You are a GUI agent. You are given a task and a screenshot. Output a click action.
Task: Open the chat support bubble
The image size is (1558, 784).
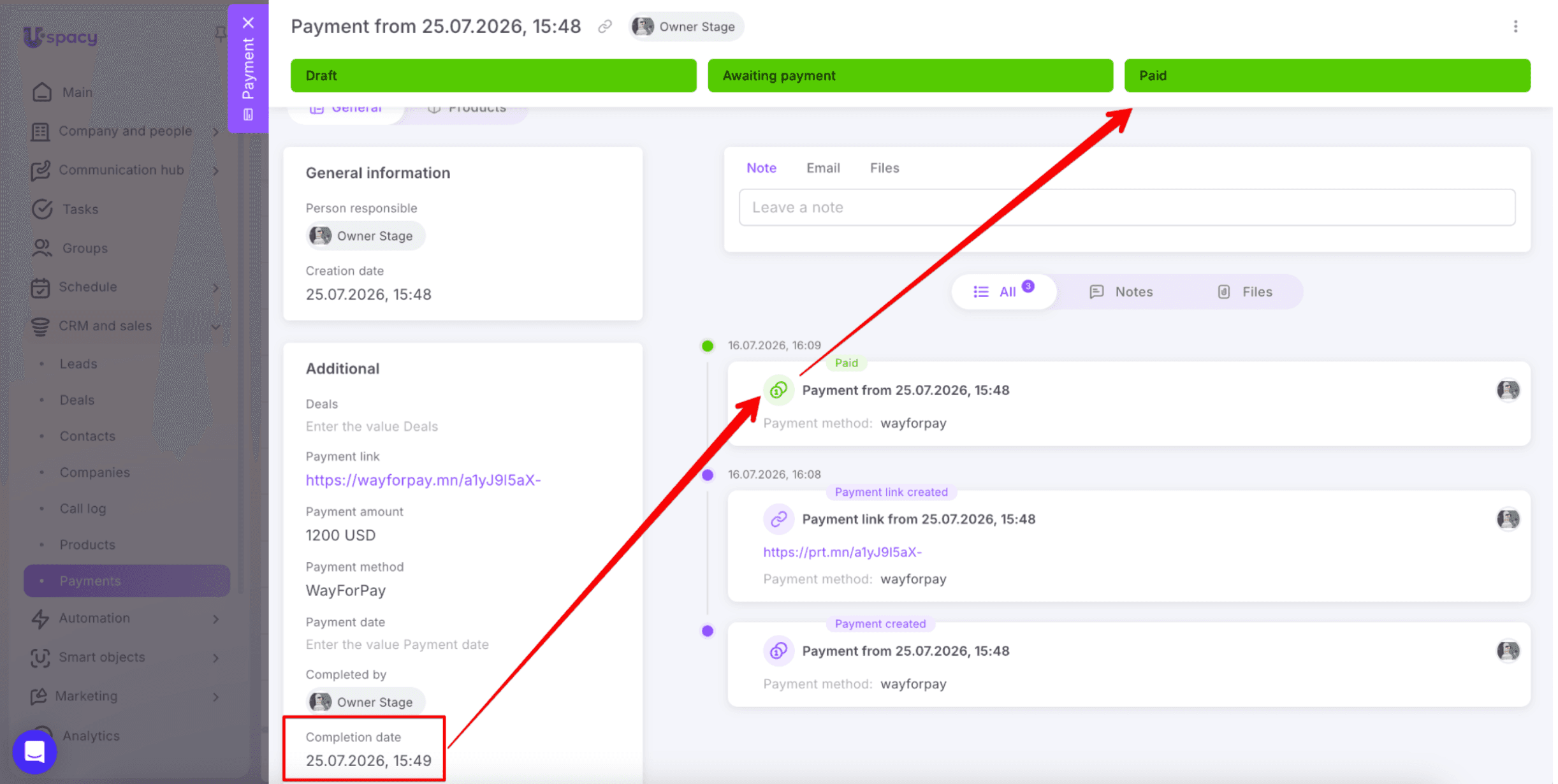(x=34, y=751)
